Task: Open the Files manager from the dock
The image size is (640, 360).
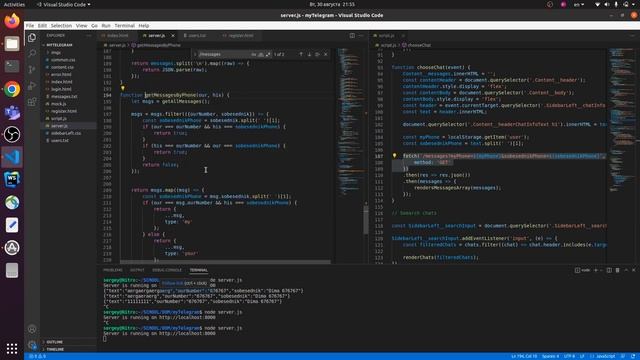Action: pos(12,44)
